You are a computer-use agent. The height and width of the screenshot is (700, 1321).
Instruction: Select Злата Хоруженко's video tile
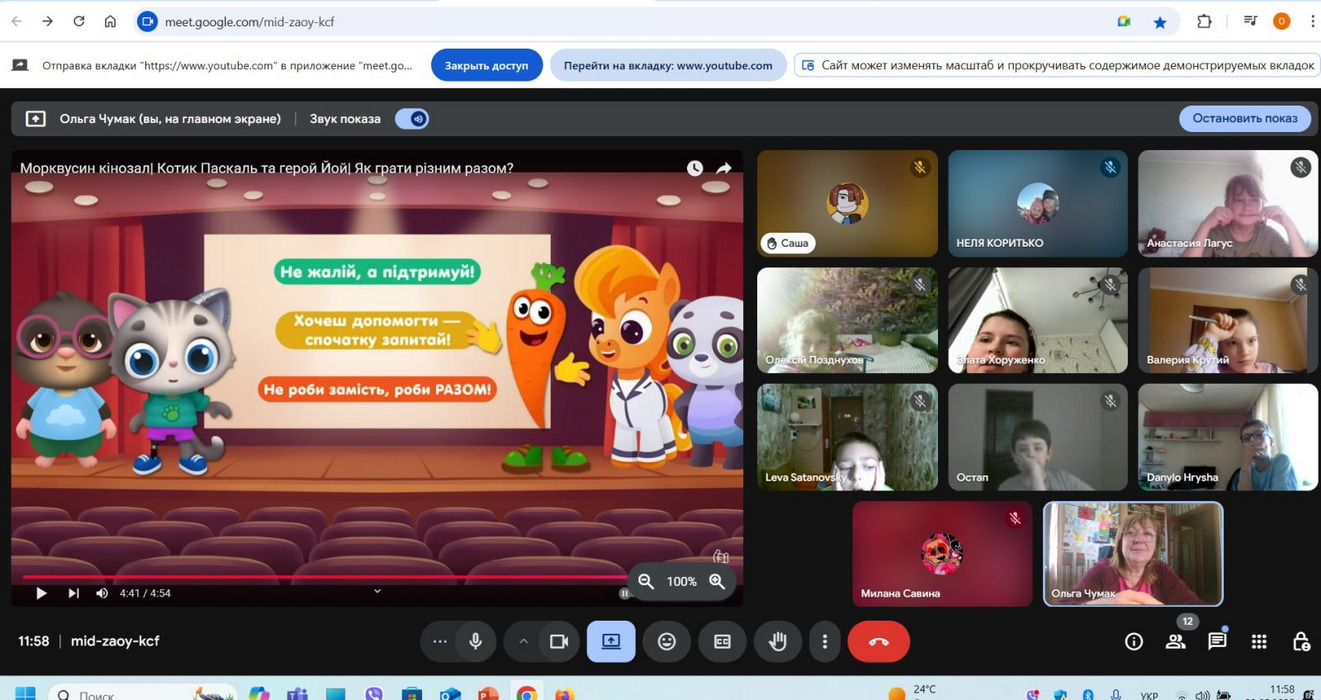pyautogui.click(x=1038, y=320)
